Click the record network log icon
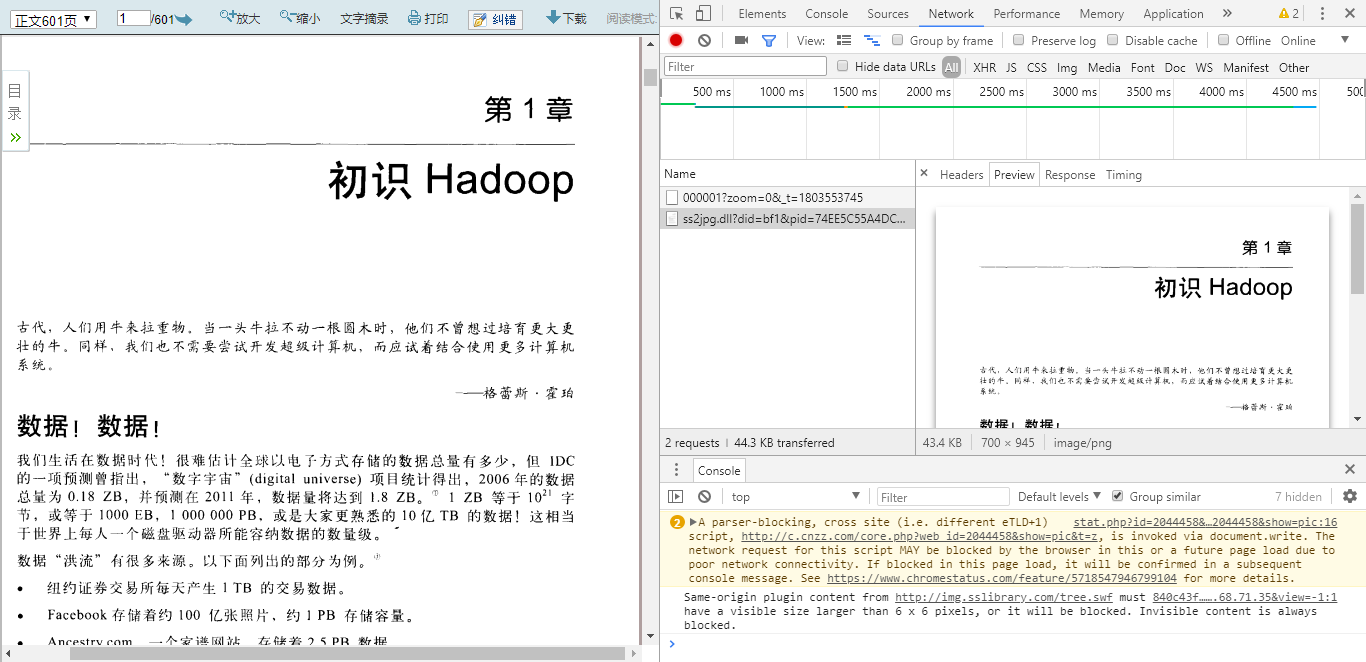Viewport: 1366px width, 662px height. pos(676,40)
